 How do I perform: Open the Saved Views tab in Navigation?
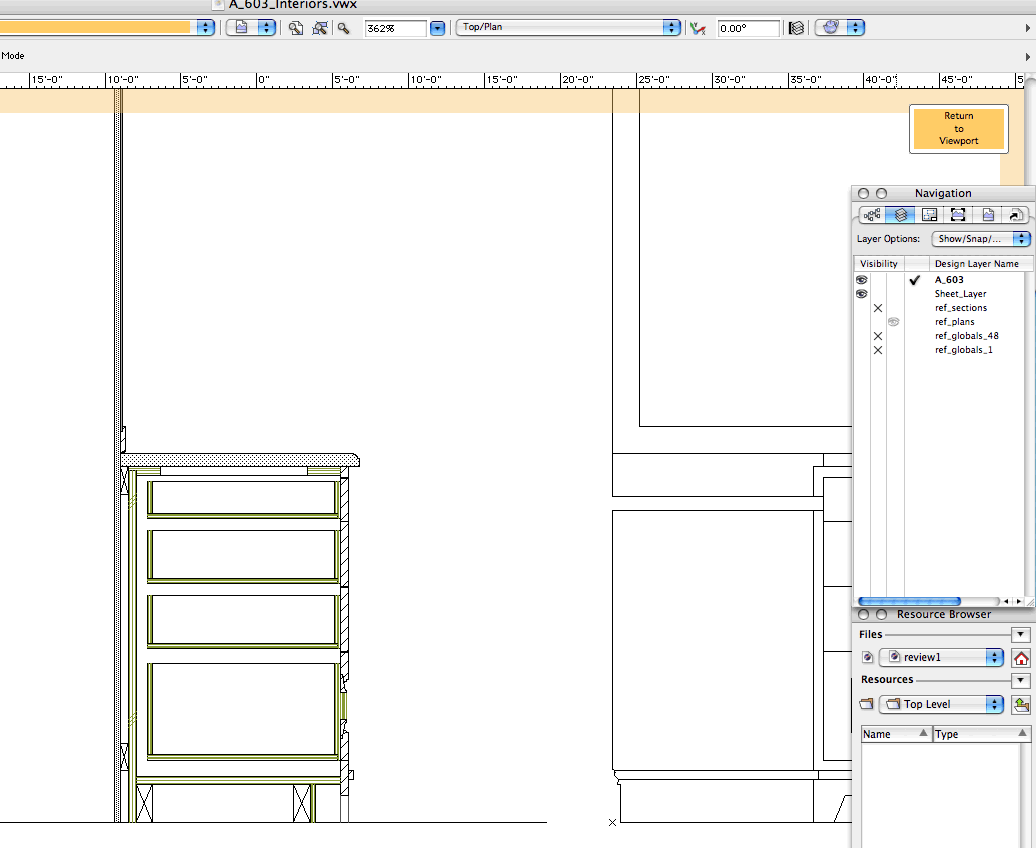coord(988,215)
